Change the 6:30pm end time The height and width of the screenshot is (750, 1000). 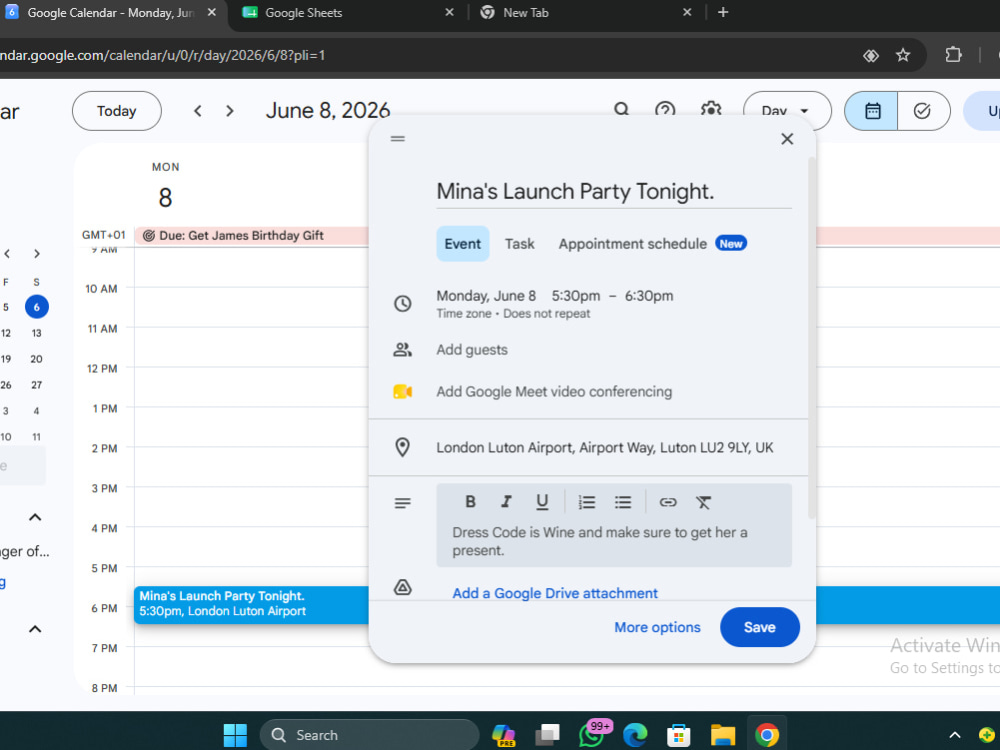click(x=649, y=296)
